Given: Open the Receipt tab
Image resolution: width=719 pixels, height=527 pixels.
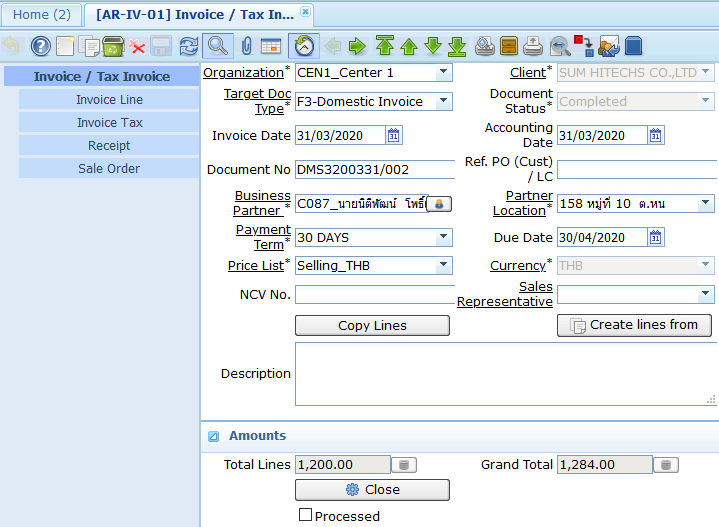Looking at the screenshot, I should coord(109,145).
